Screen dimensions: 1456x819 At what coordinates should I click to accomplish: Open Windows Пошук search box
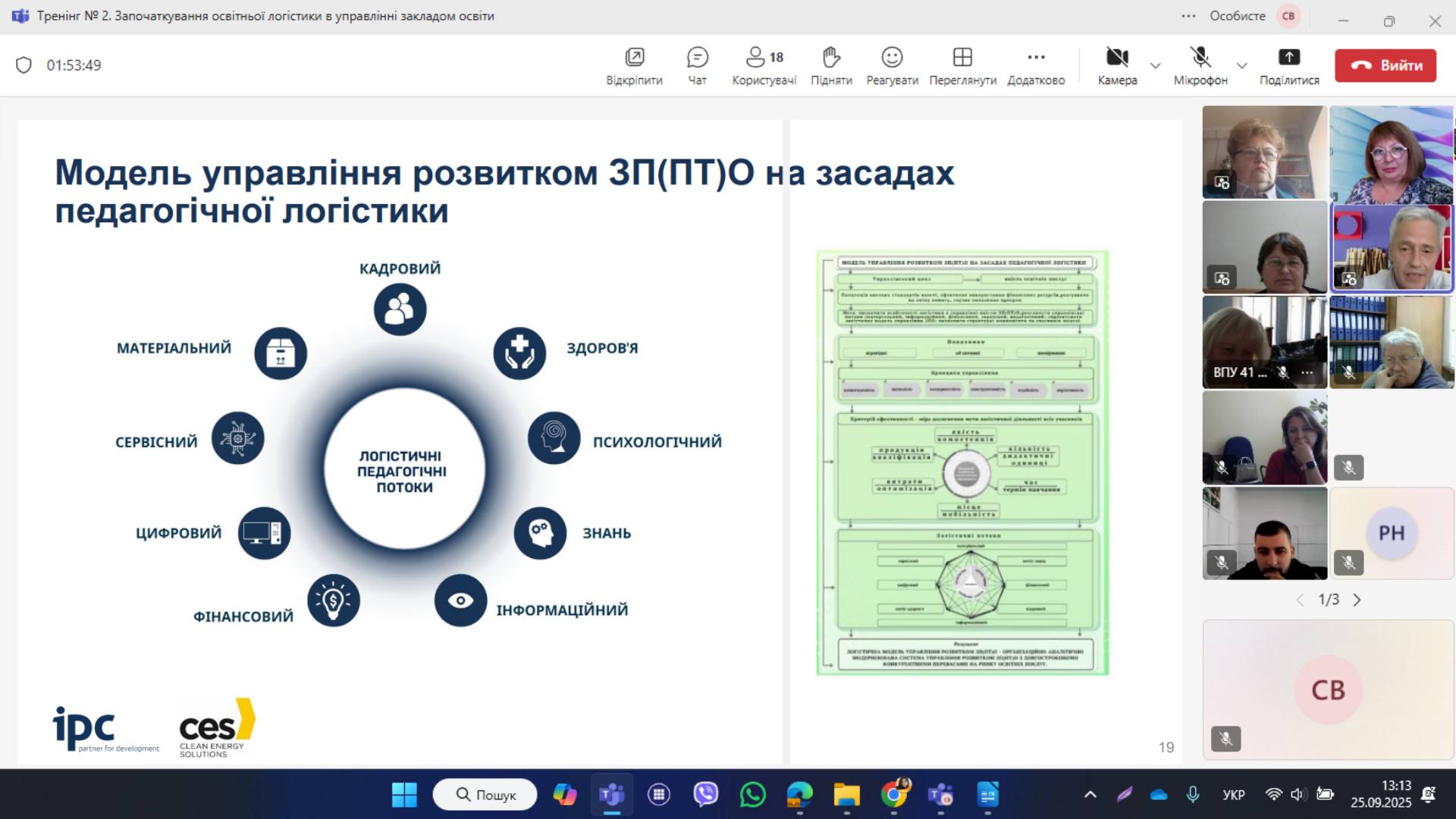tap(485, 795)
